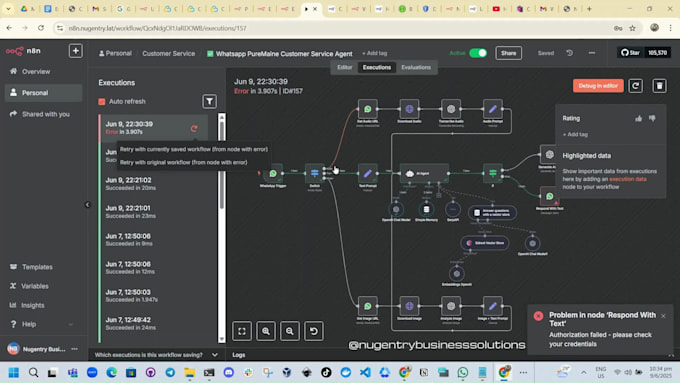
Task: Switch to the Evaluations tab
Action: 416,67
